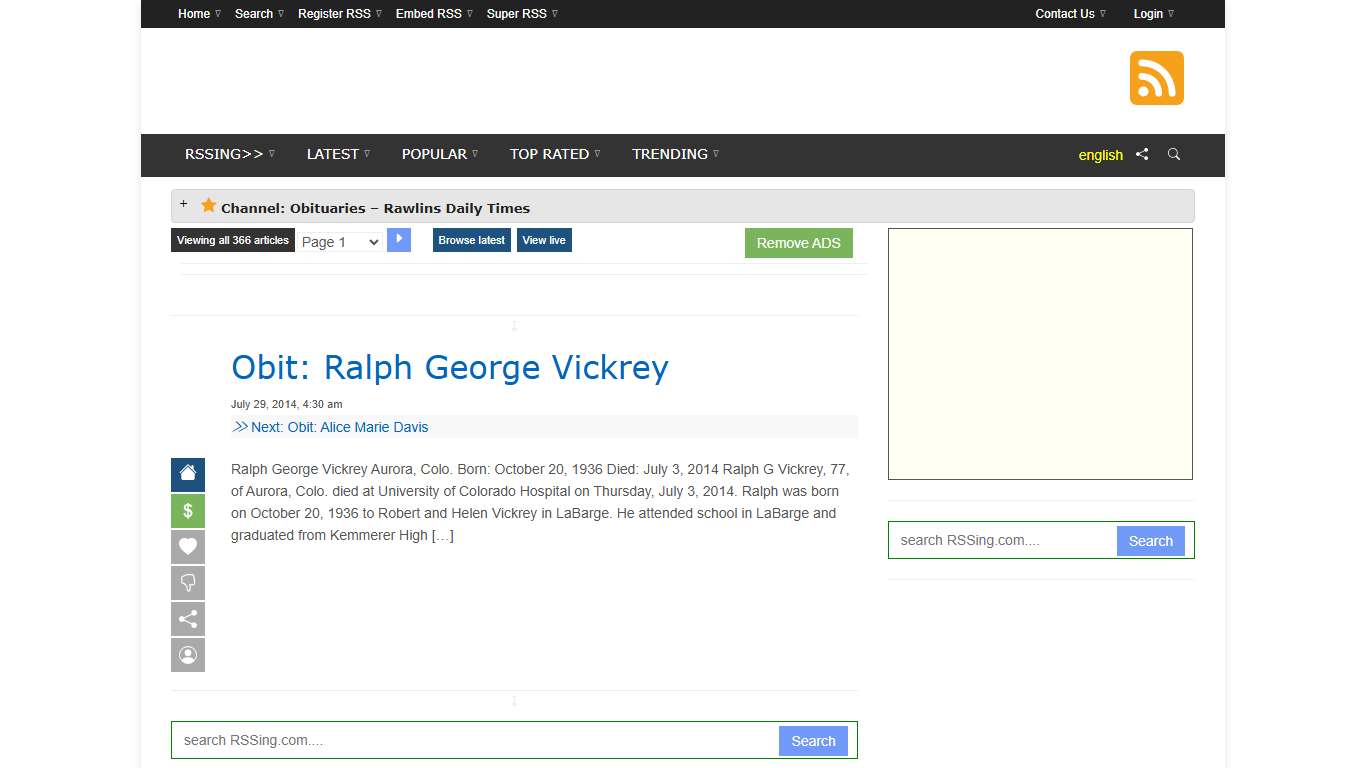
Task: Favorite the channel with the star icon
Action: click(208, 206)
